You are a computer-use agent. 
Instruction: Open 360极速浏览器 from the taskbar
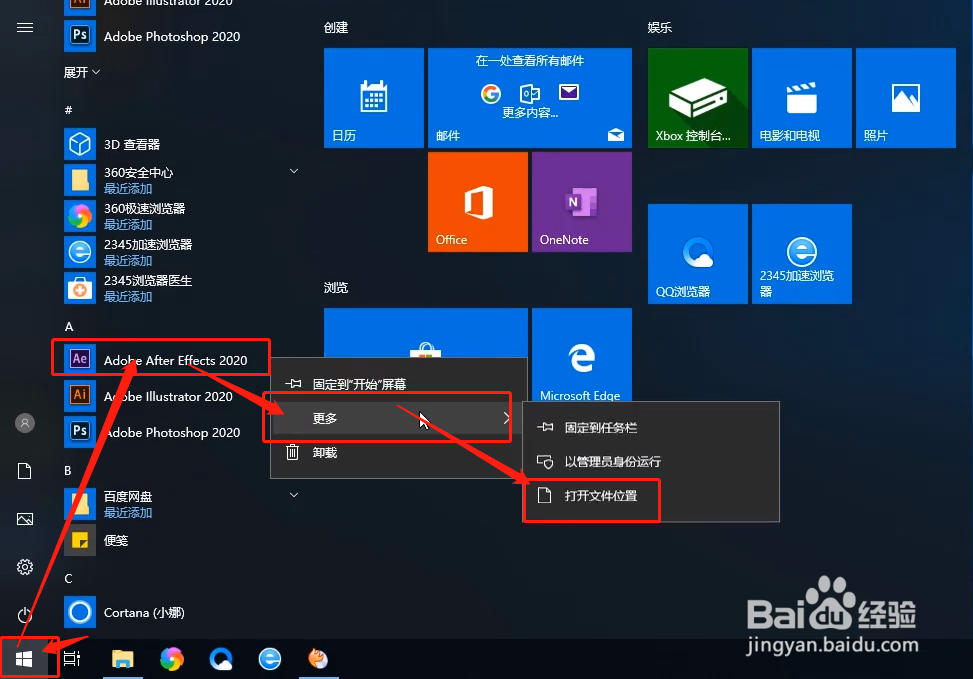coord(171,659)
